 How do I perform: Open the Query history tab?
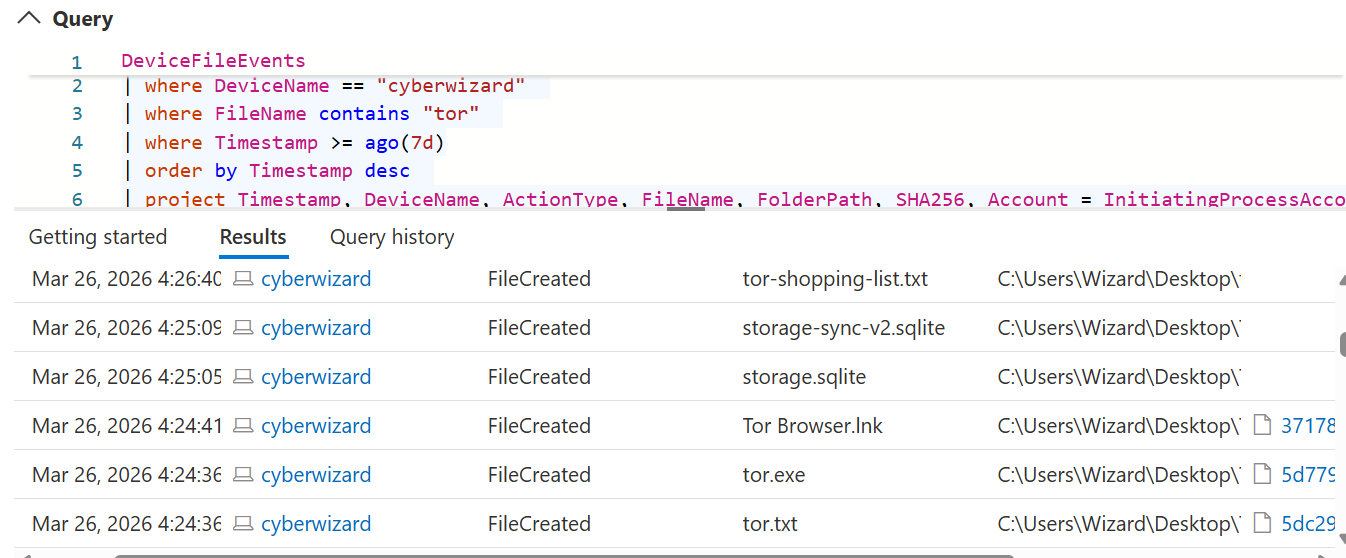392,237
